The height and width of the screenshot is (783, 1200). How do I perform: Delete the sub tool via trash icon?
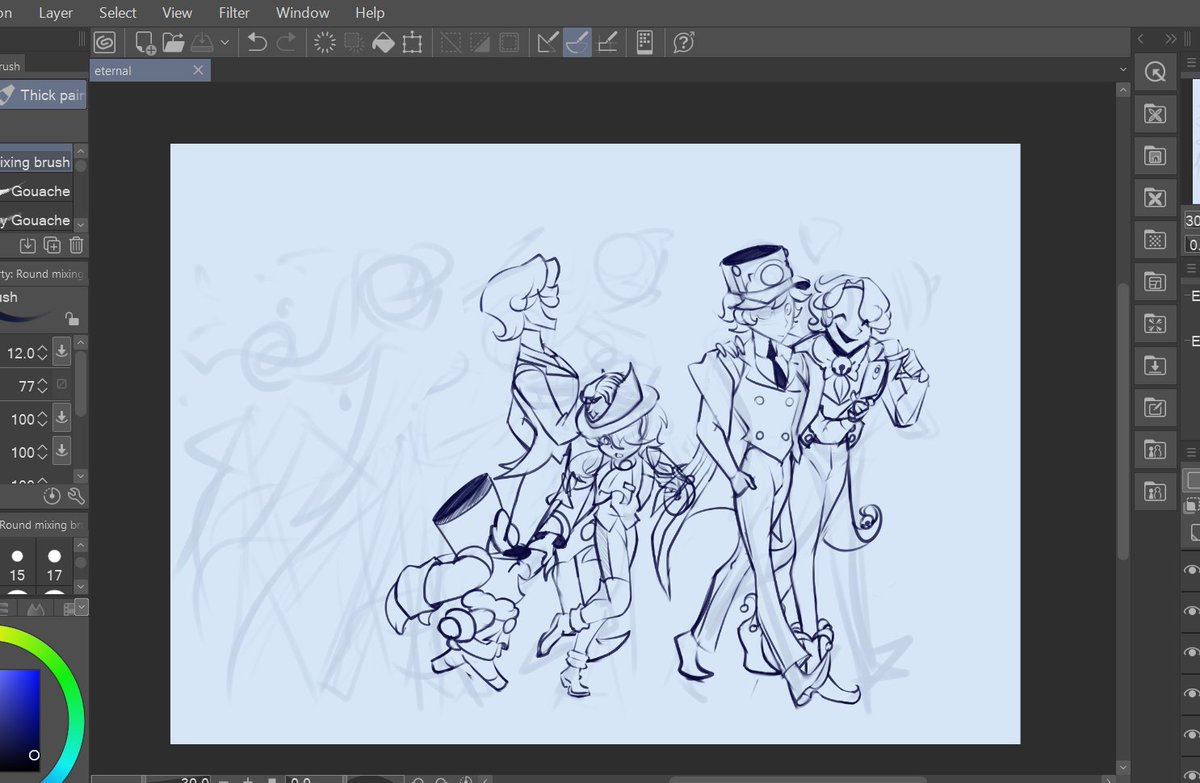76,245
